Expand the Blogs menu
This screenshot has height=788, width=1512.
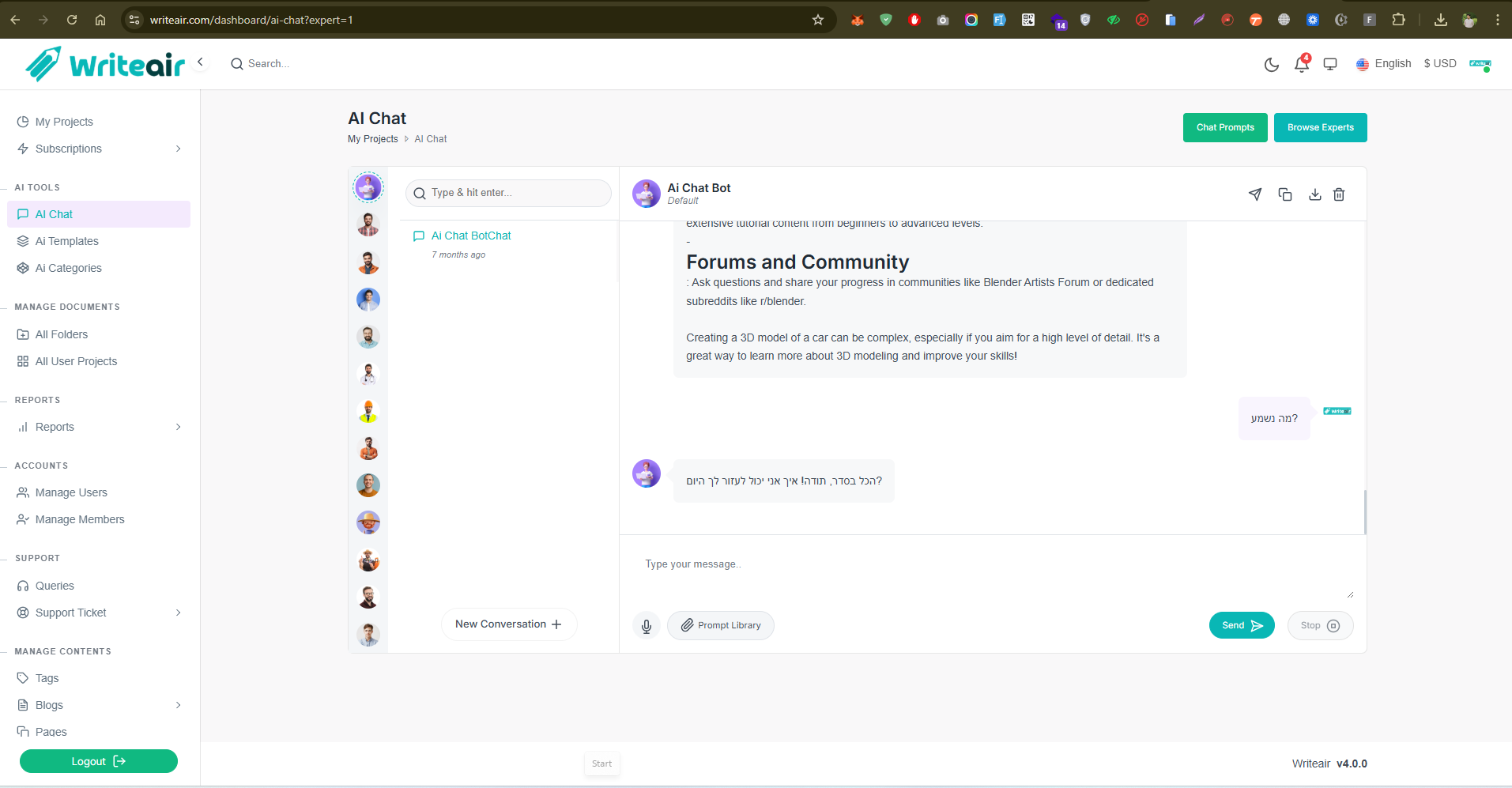(99, 705)
